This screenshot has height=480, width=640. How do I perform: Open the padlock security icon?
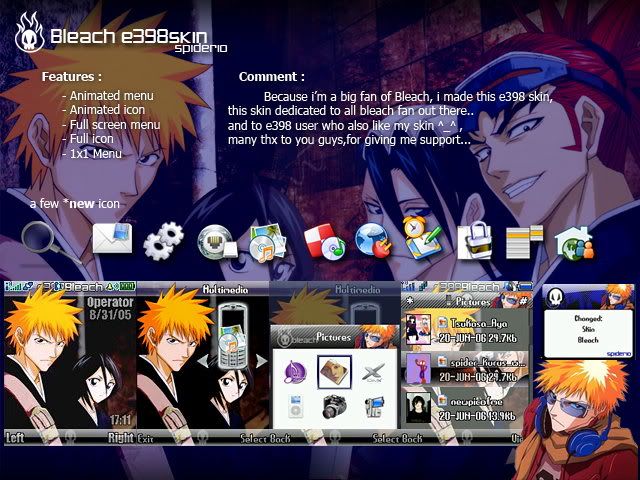[475, 241]
